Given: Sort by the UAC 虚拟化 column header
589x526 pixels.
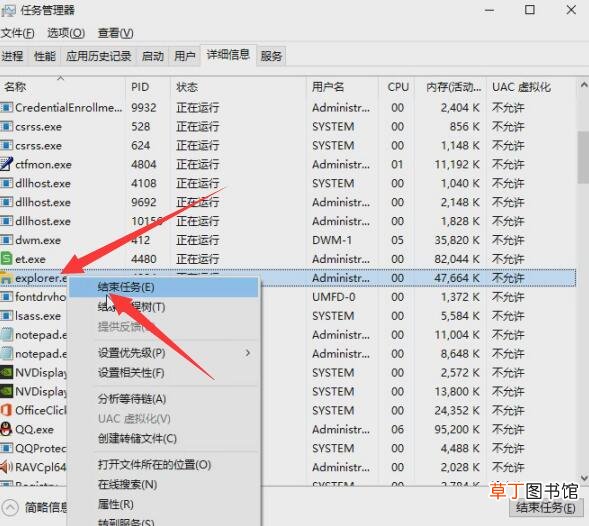Looking at the screenshot, I should pos(531,87).
